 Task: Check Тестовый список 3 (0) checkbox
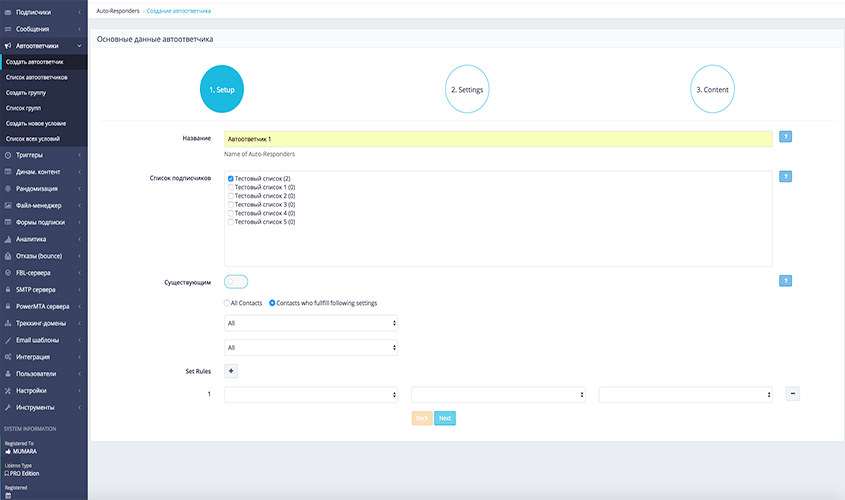(x=231, y=205)
